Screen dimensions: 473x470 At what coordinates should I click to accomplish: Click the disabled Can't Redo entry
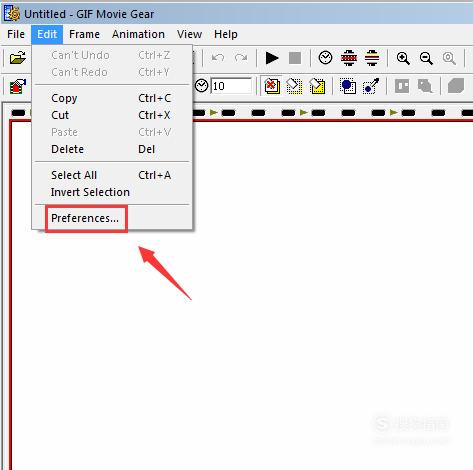[x=112, y=72]
